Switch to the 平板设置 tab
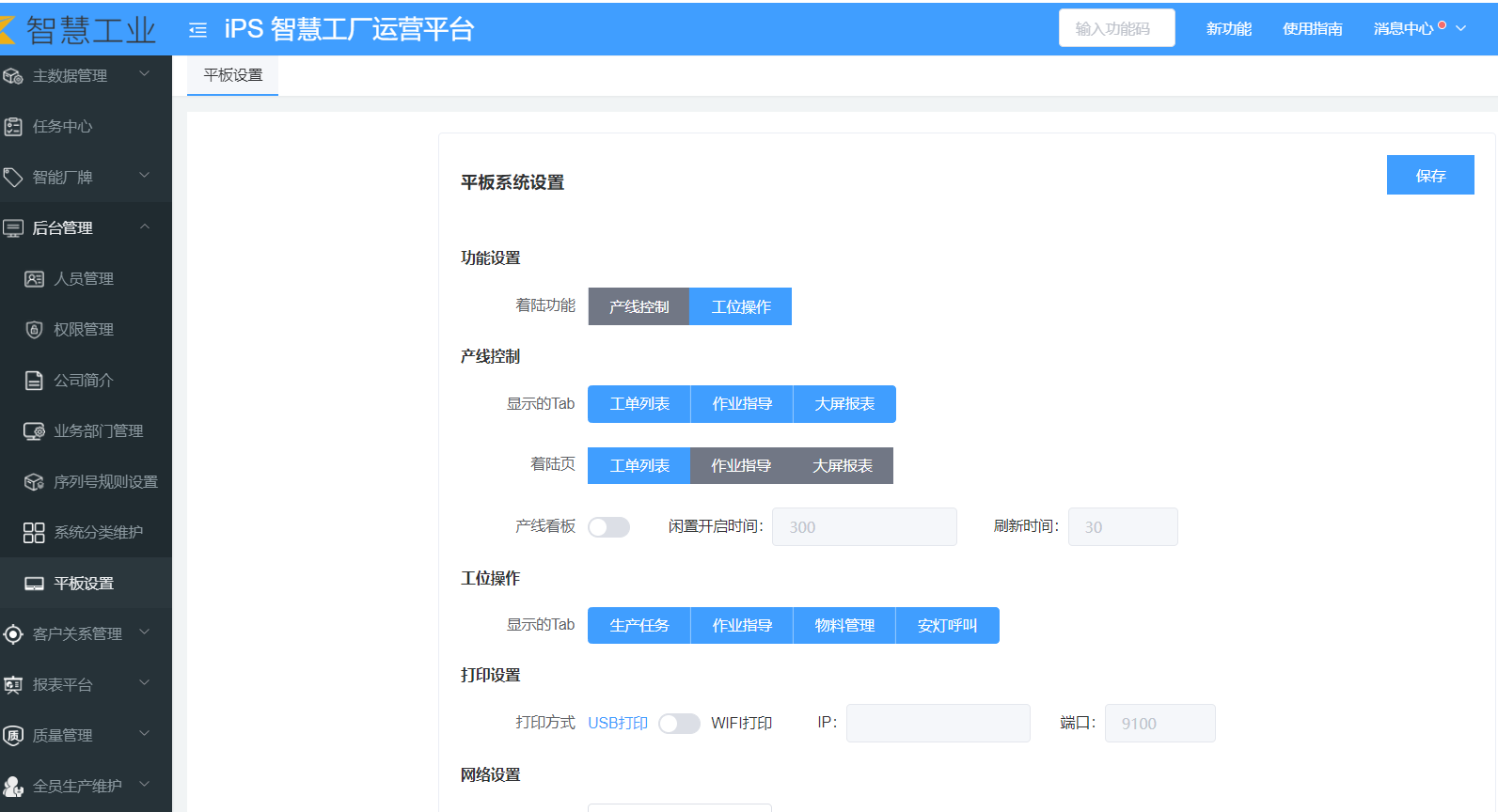The width and height of the screenshot is (1498, 812). click(x=233, y=75)
